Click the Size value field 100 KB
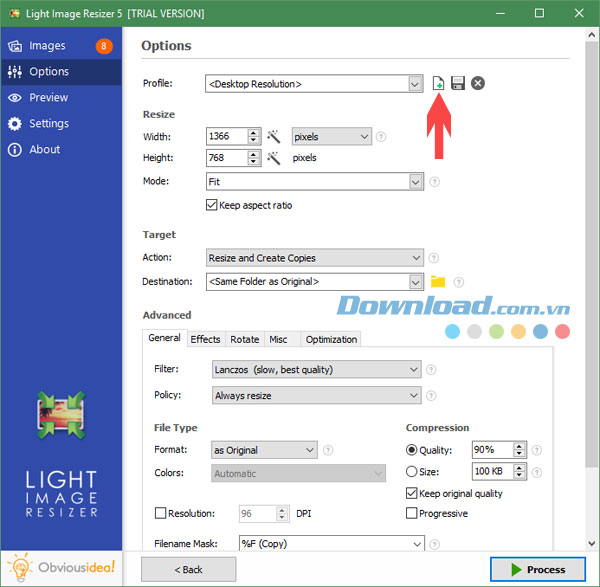 pyautogui.click(x=493, y=471)
